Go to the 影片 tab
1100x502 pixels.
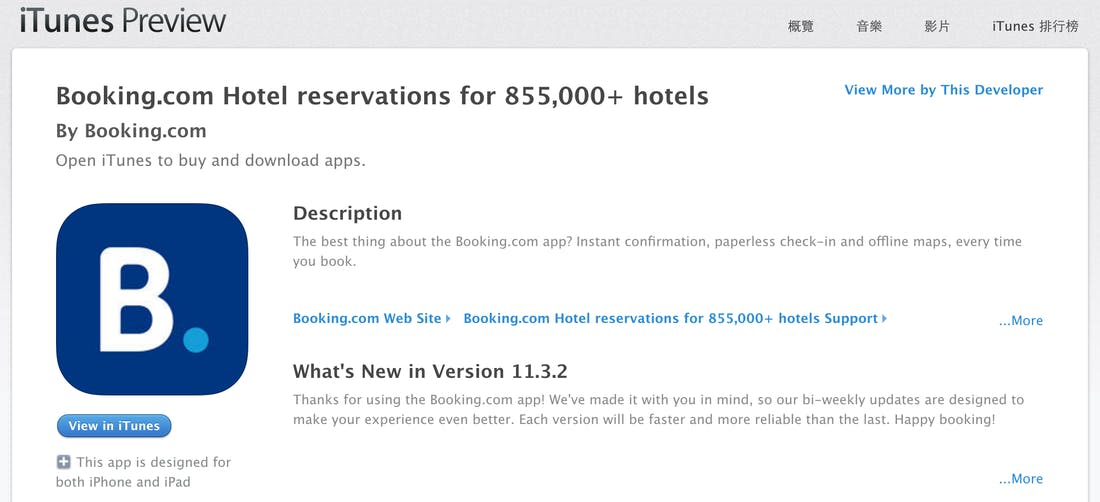(x=937, y=27)
